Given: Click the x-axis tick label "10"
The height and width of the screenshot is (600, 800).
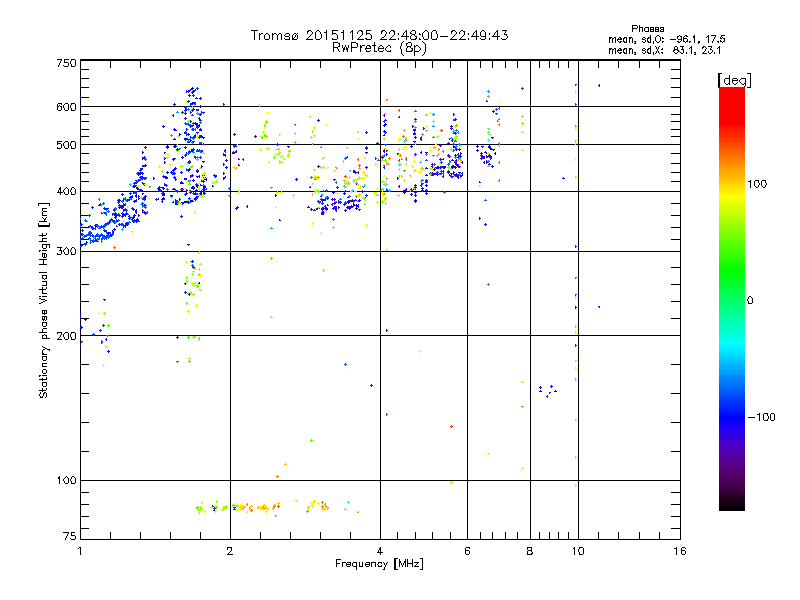Looking at the screenshot, I should point(578,551).
